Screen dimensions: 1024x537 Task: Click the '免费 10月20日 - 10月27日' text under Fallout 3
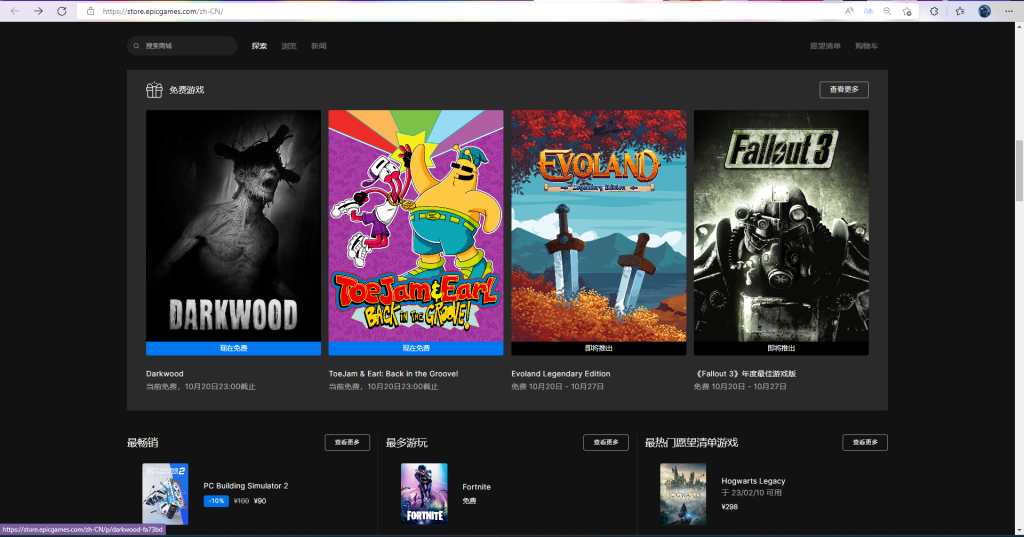(740, 387)
